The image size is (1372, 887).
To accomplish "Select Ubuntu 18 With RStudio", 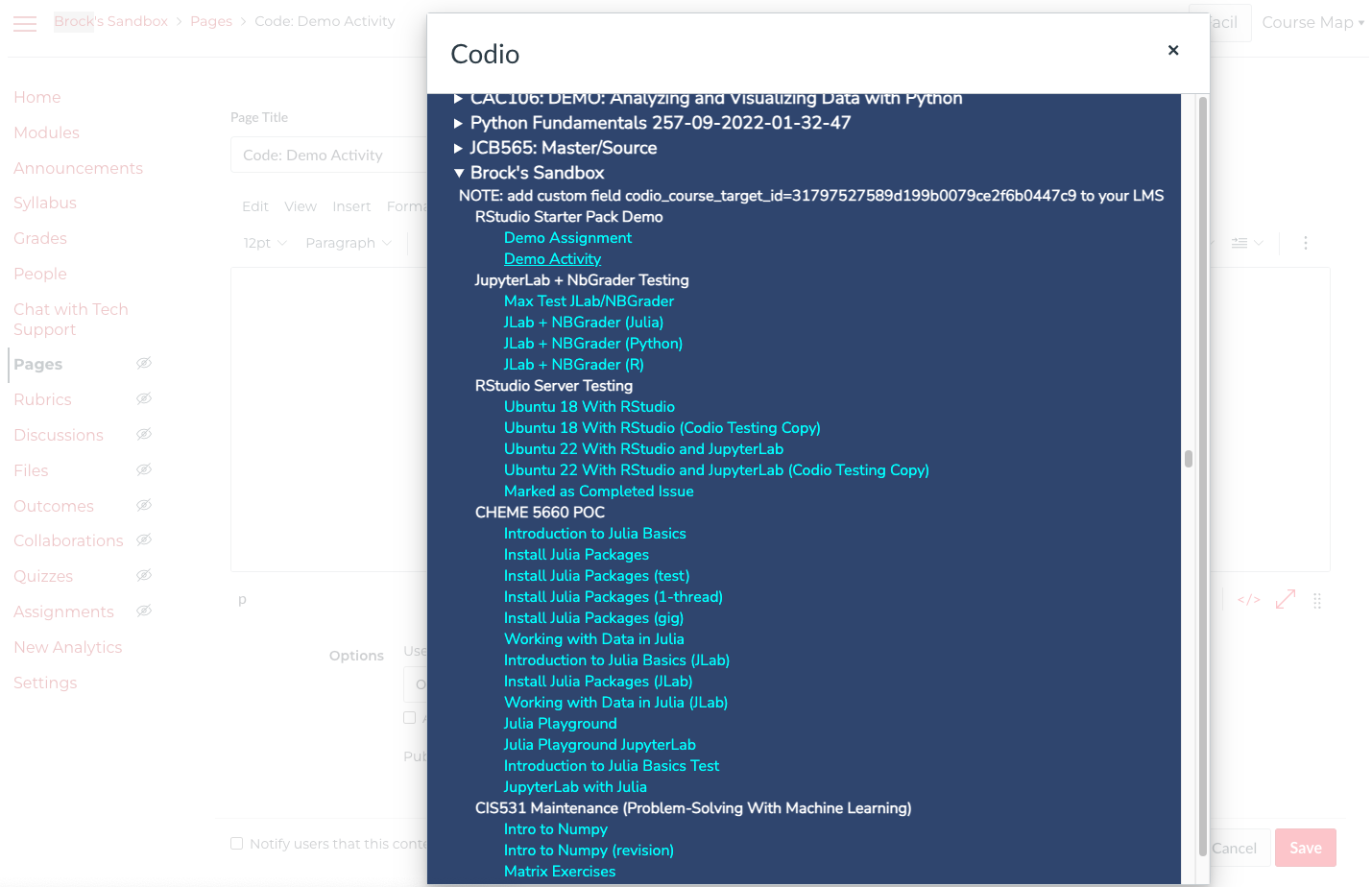I will point(590,407).
